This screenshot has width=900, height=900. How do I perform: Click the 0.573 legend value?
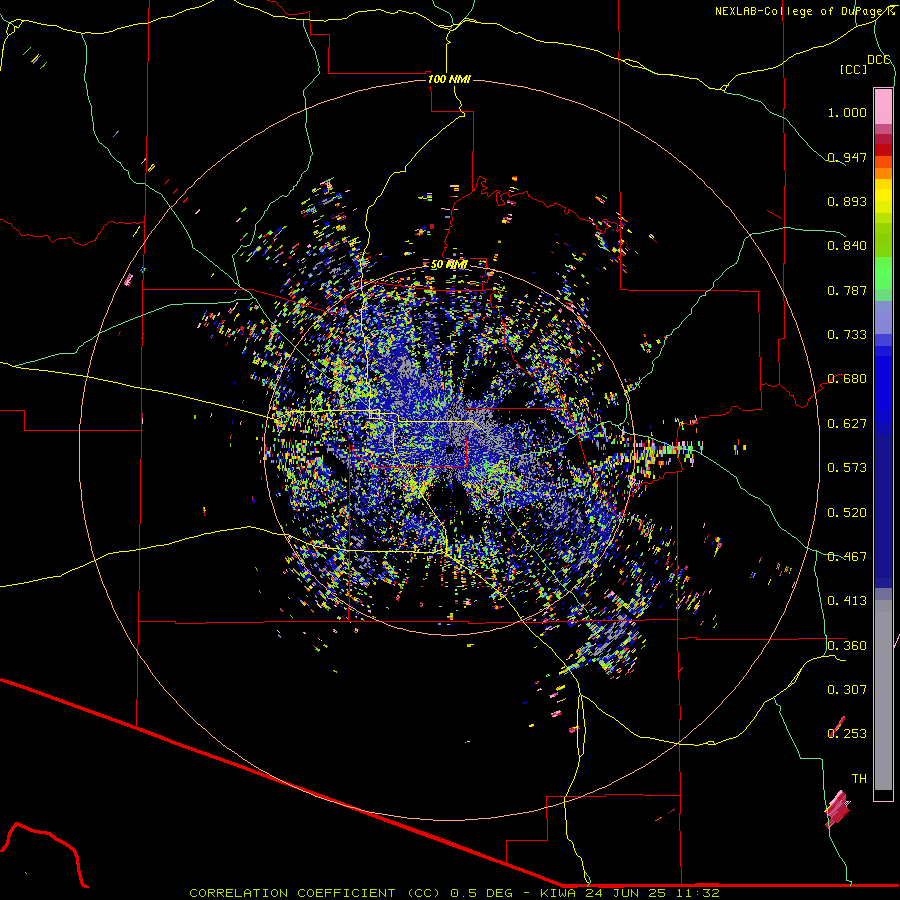pos(847,468)
